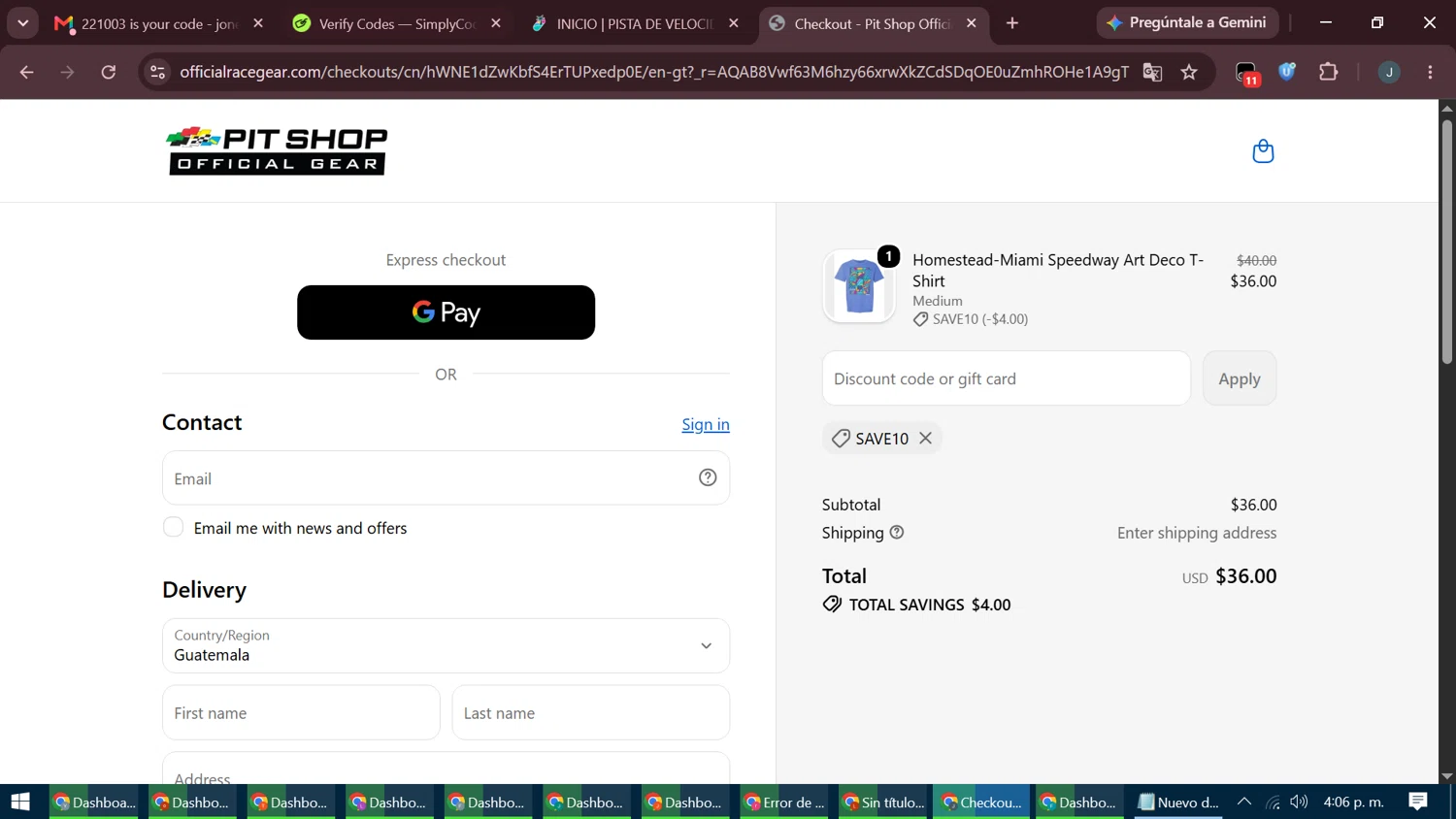Expand the Country/Region dropdown

[446, 645]
